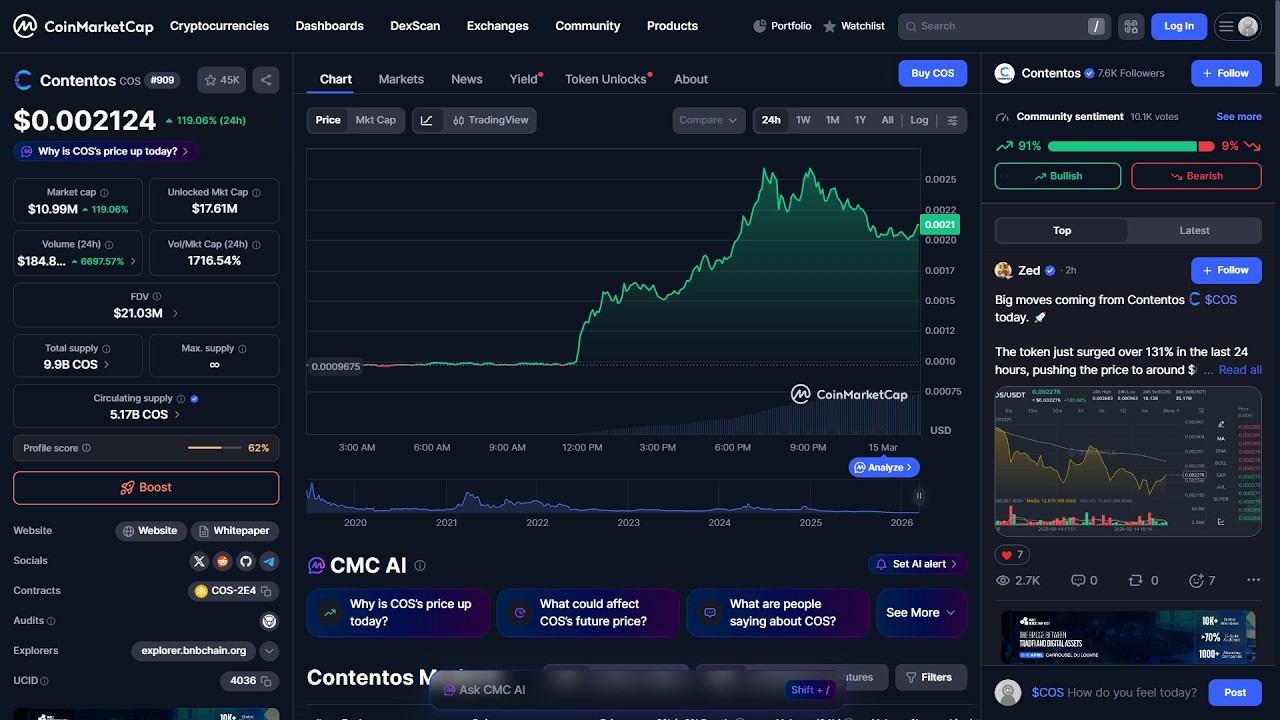Image resolution: width=1280 pixels, height=720 pixels.
Task: Pause the chart range handle
Action: click(918, 495)
